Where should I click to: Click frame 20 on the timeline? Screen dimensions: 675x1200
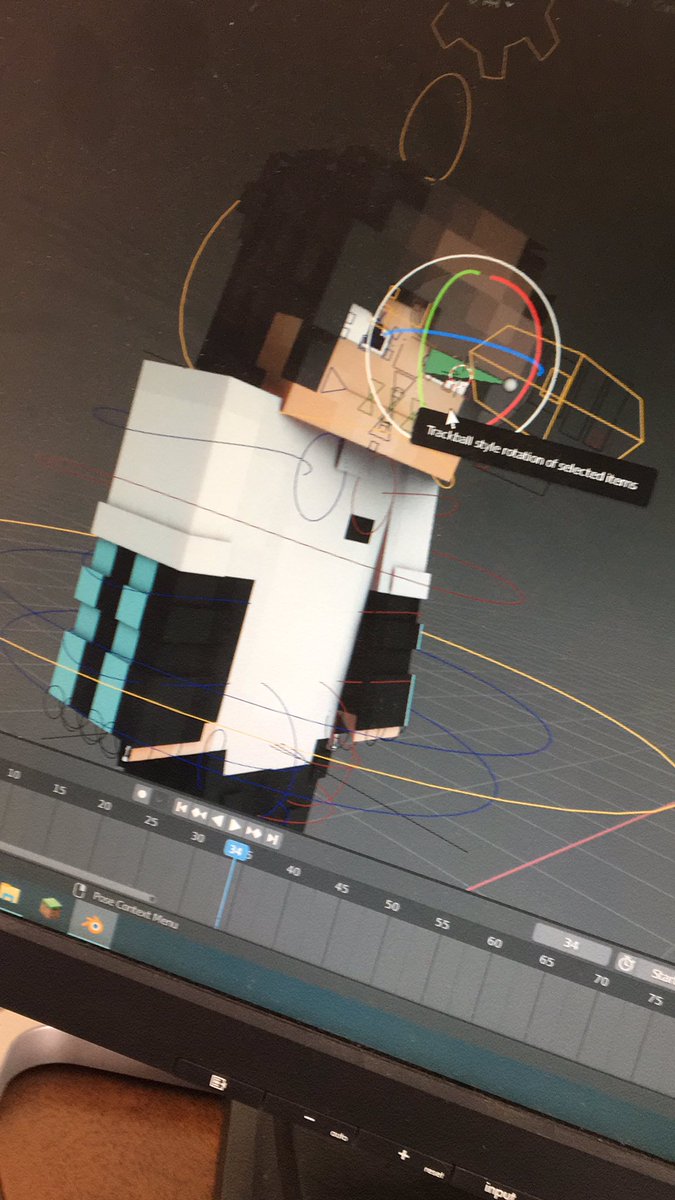(105, 804)
